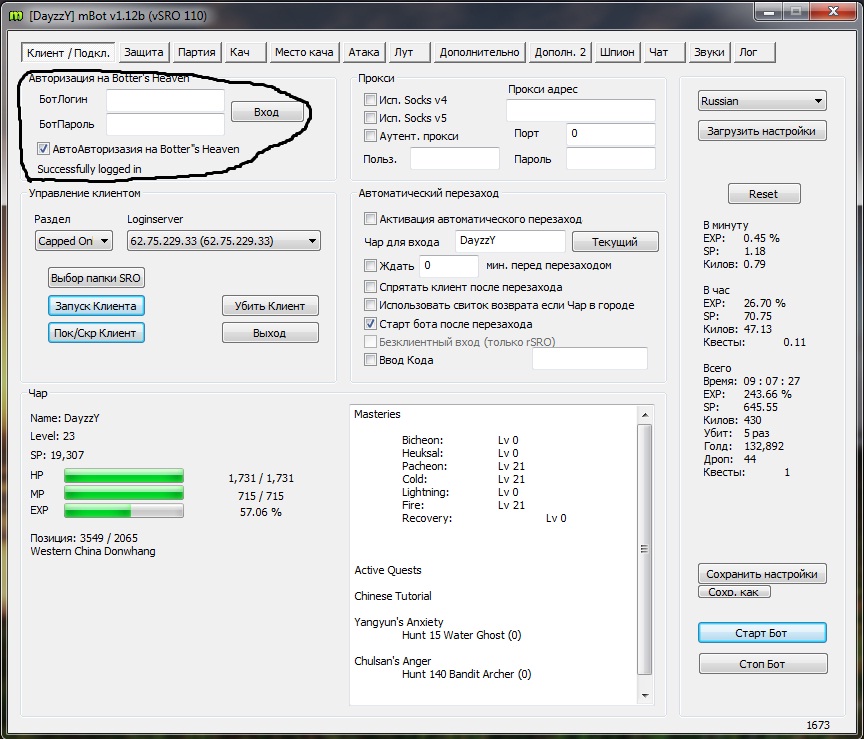Open the Capped On Раздел dropdown

(74, 241)
